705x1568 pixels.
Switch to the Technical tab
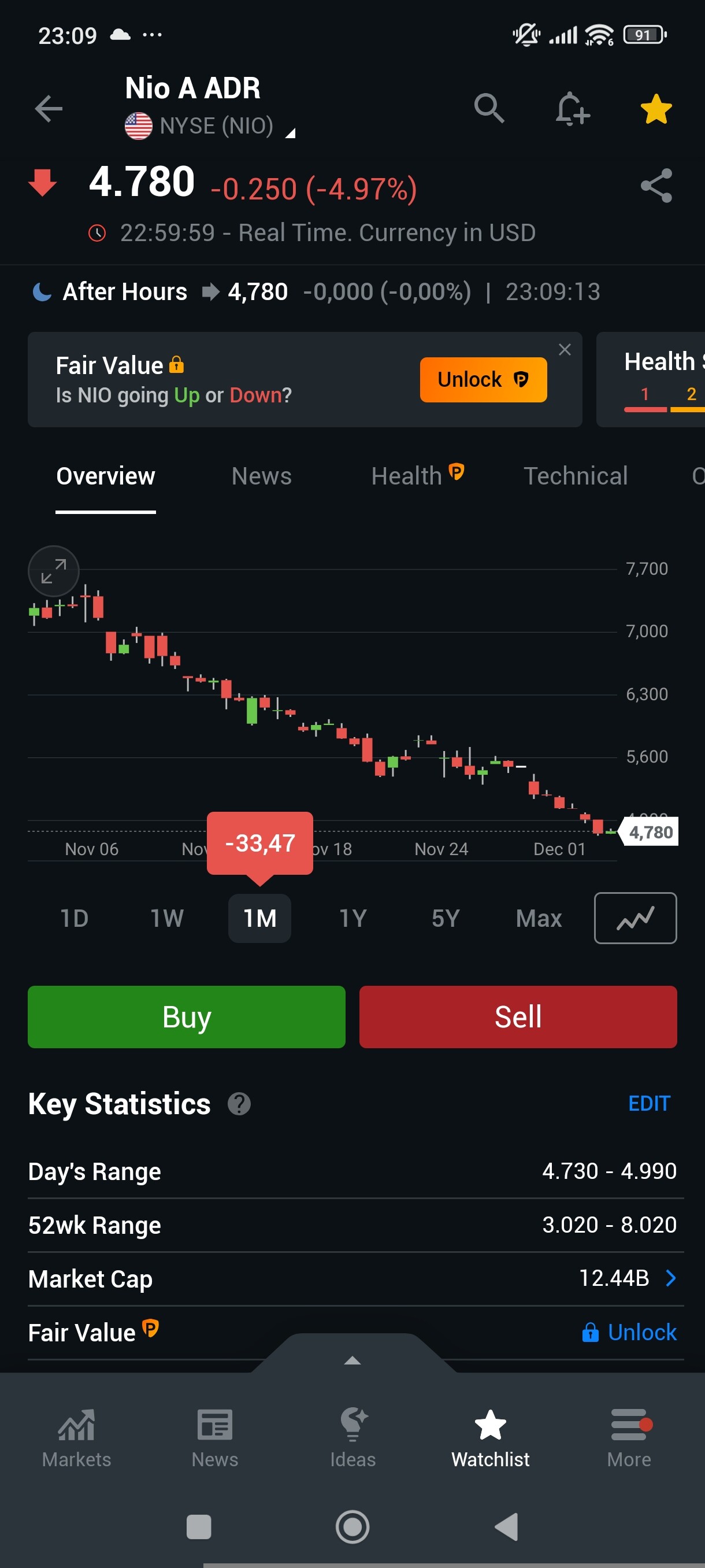[576, 476]
